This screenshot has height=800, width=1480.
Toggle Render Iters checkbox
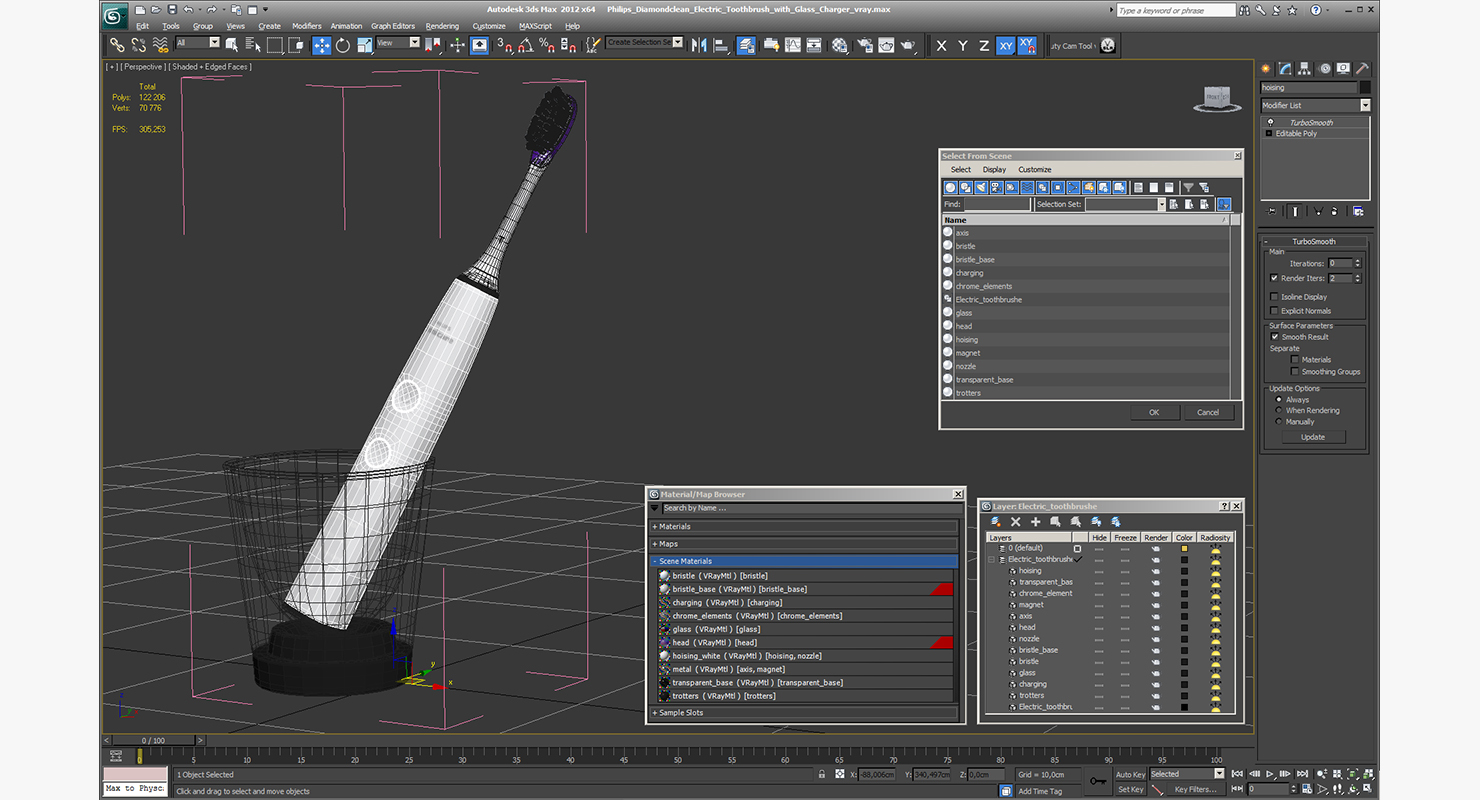(x=1274, y=278)
